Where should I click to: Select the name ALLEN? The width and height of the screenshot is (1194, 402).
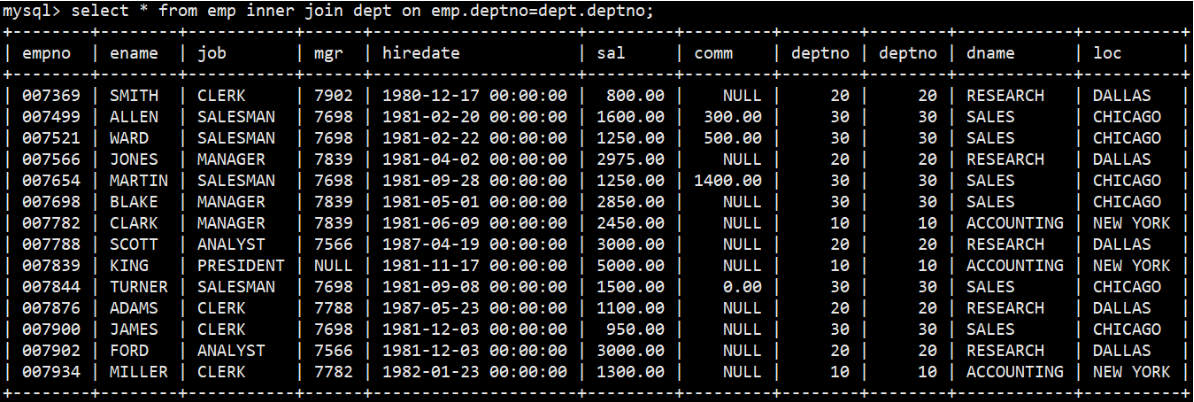(x=134, y=117)
